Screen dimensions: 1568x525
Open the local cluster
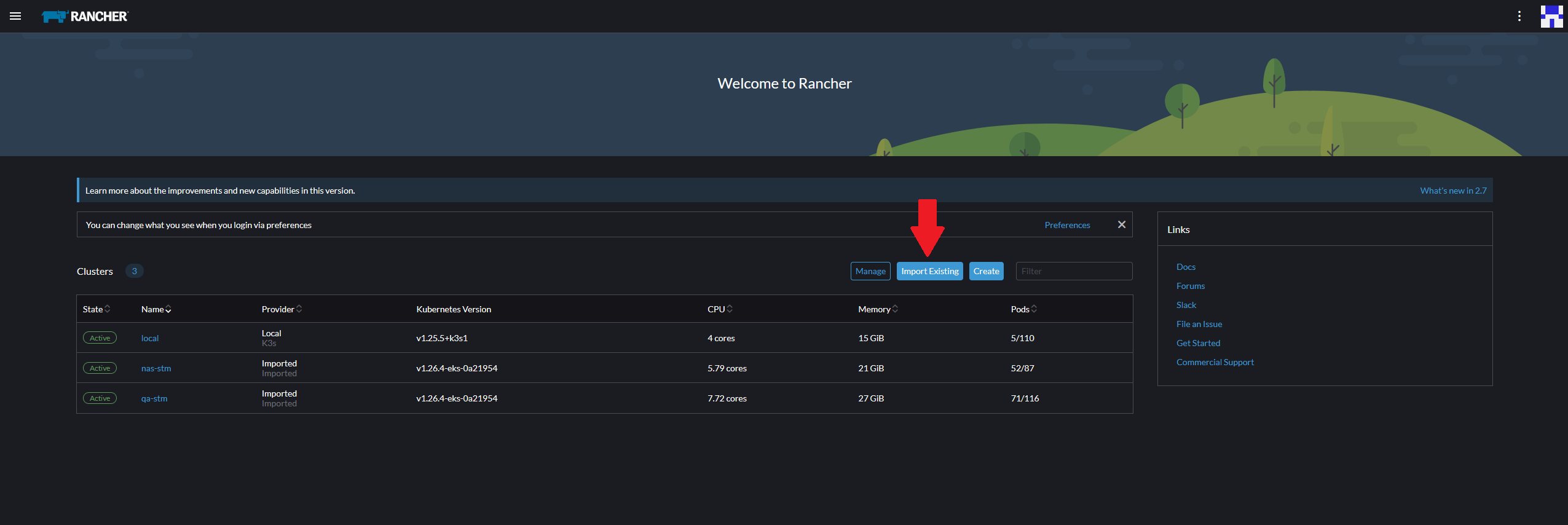pyautogui.click(x=150, y=338)
